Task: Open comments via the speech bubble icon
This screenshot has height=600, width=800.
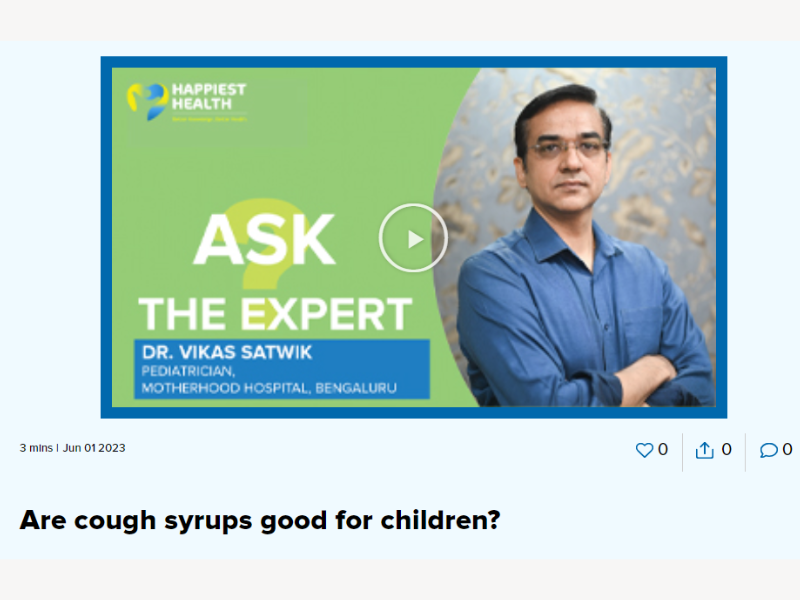Action: [x=768, y=449]
